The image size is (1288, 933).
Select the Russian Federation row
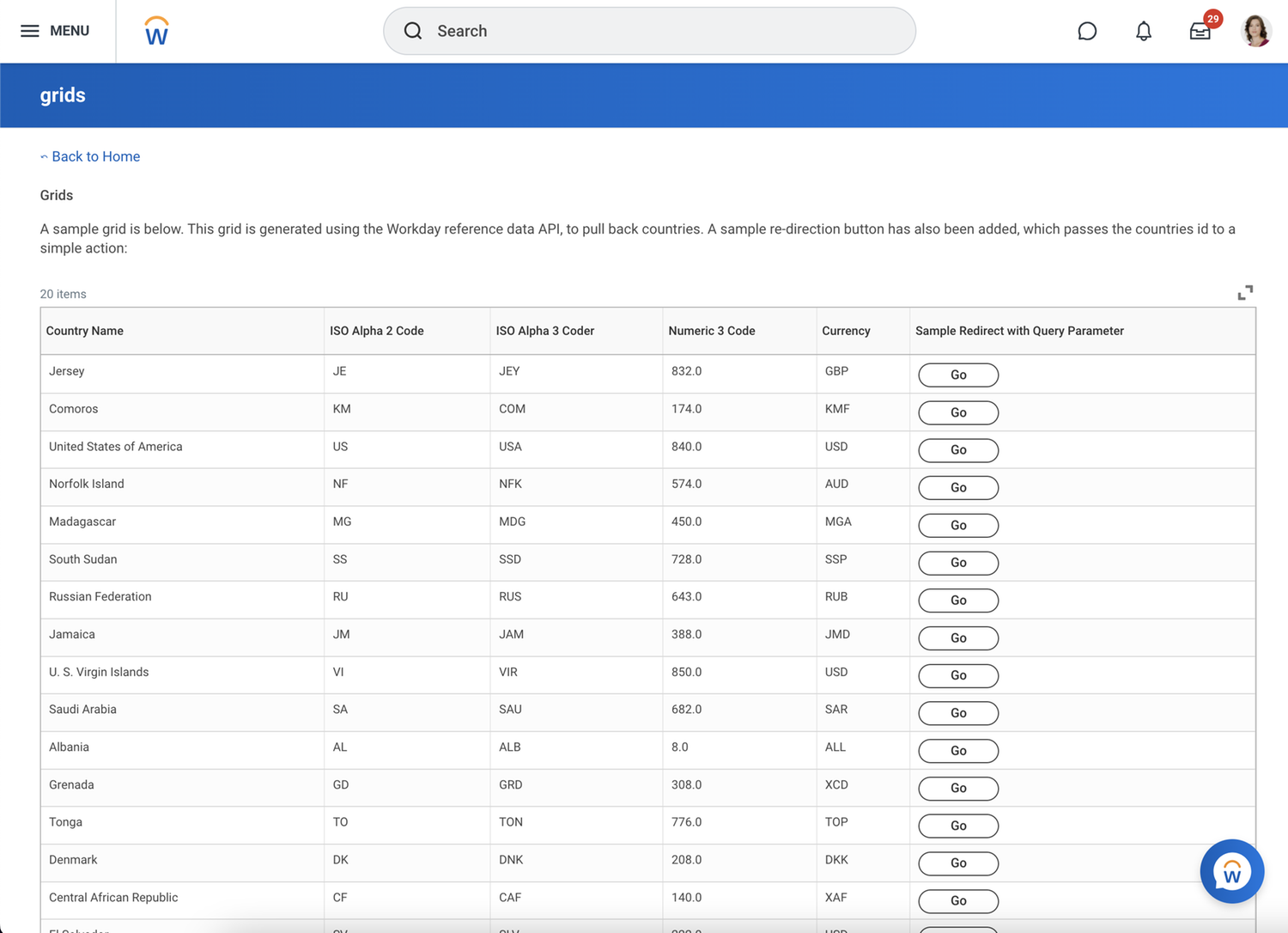[x=100, y=596]
